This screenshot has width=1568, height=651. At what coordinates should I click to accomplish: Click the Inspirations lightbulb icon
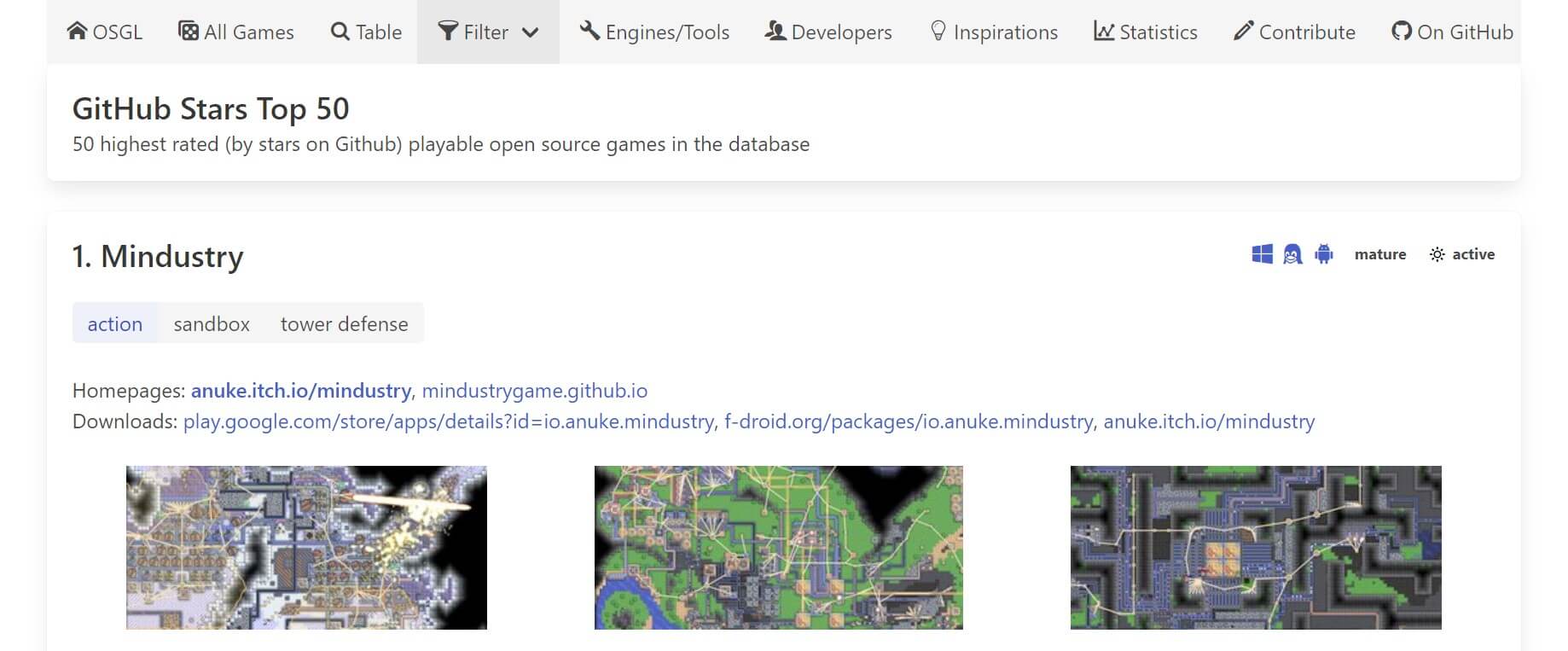[938, 32]
